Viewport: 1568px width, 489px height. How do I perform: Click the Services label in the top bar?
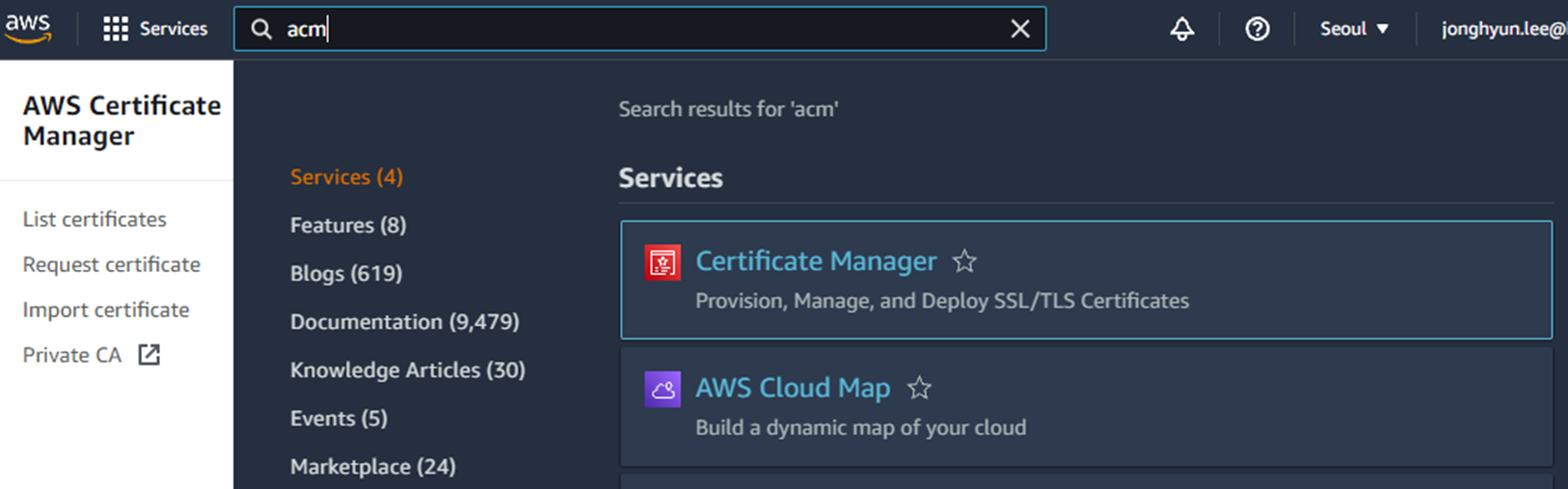point(174,29)
